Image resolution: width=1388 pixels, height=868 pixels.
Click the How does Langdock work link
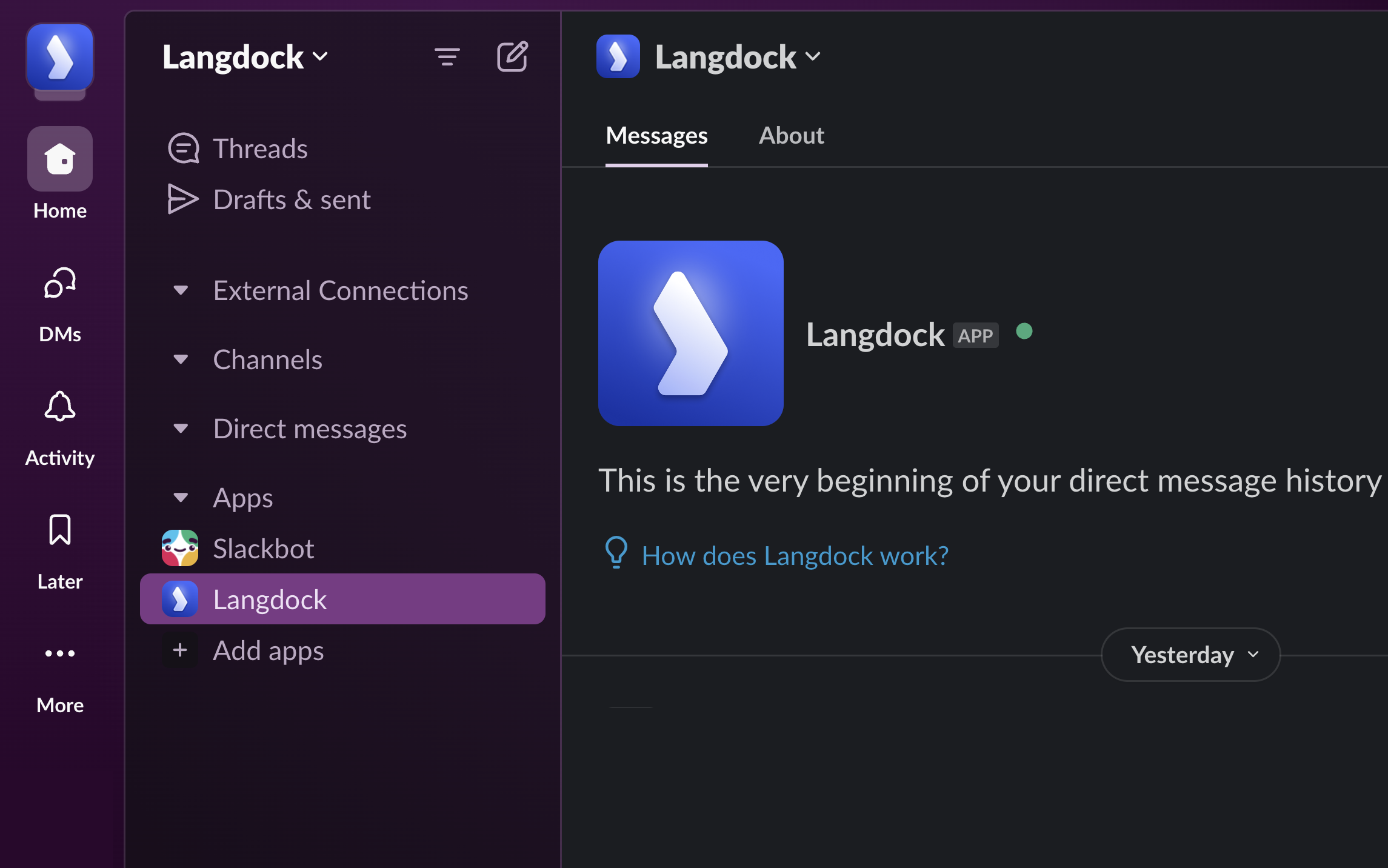(x=795, y=556)
